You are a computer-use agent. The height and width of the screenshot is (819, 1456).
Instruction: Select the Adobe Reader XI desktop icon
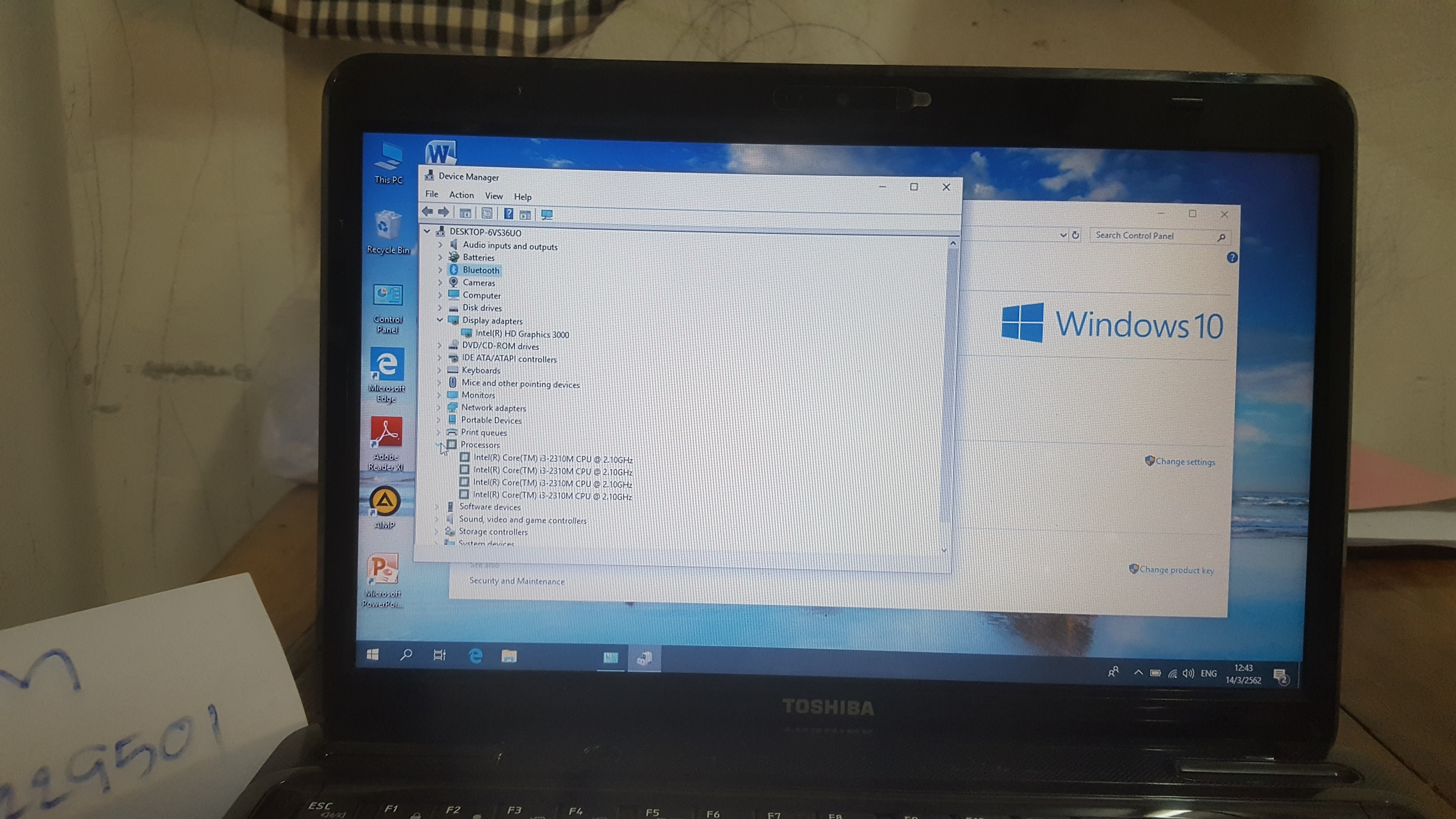386,444
